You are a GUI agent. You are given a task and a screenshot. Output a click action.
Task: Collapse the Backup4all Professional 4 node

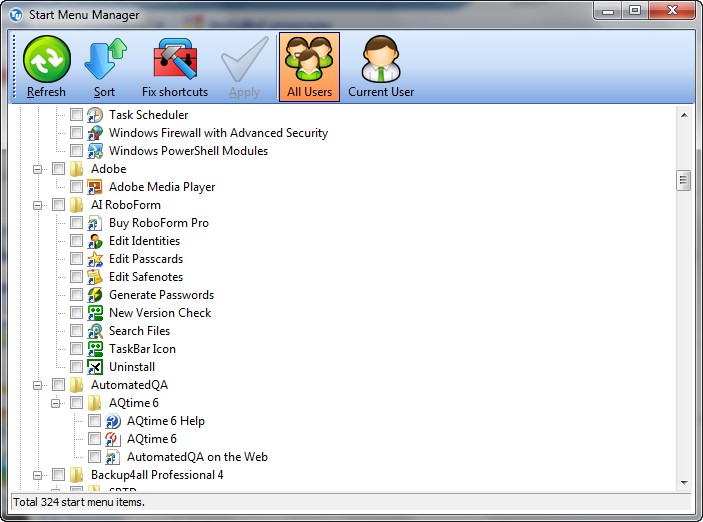(38, 475)
